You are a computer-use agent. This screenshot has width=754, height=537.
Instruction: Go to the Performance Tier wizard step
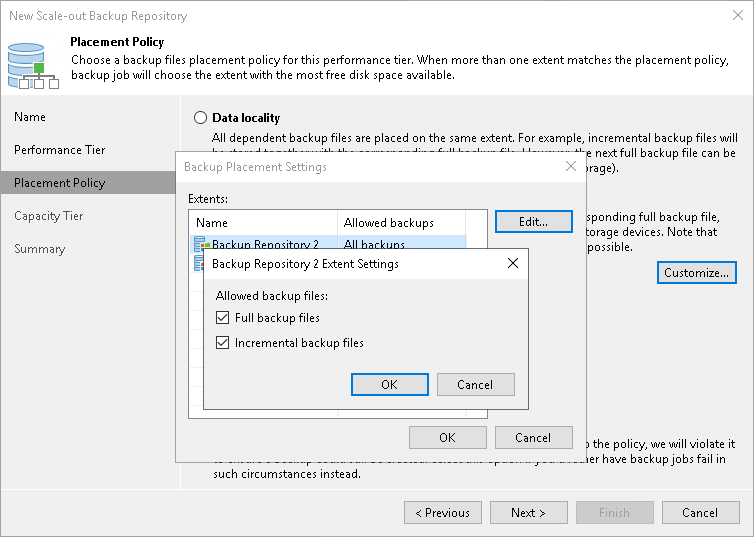pos(60,150)
